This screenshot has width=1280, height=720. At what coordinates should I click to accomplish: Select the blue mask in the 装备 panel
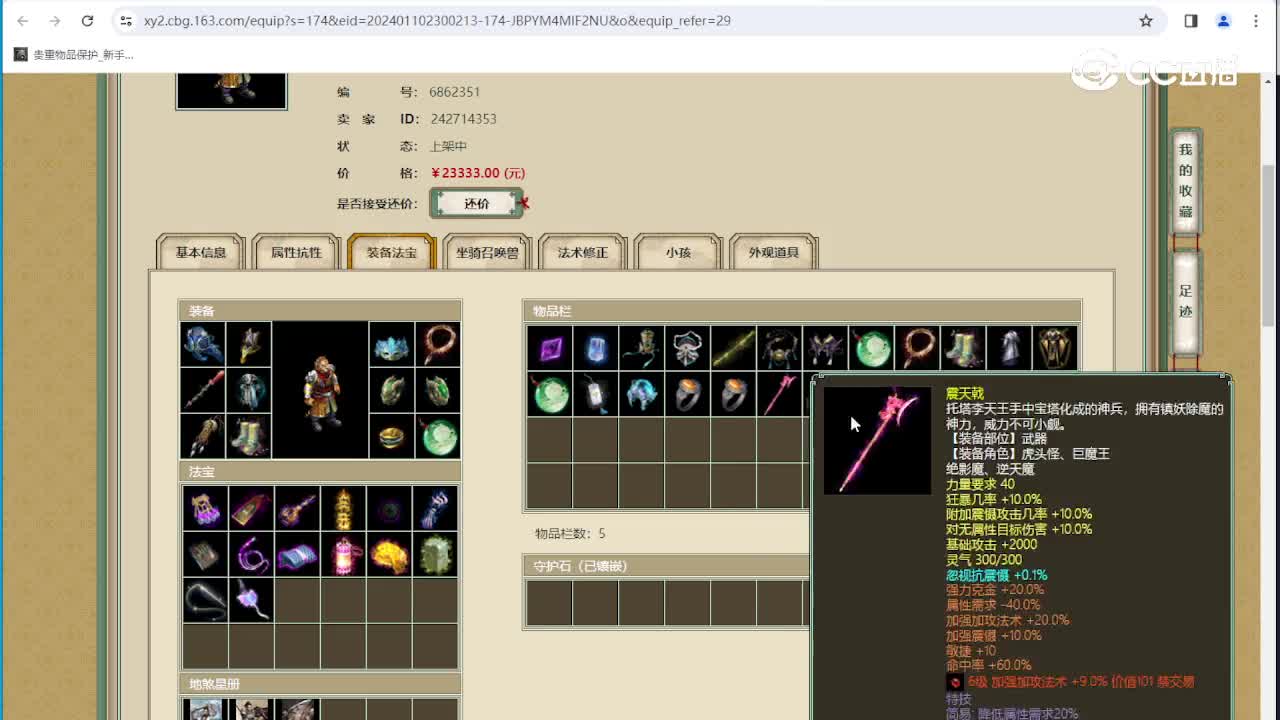[391, 344]
